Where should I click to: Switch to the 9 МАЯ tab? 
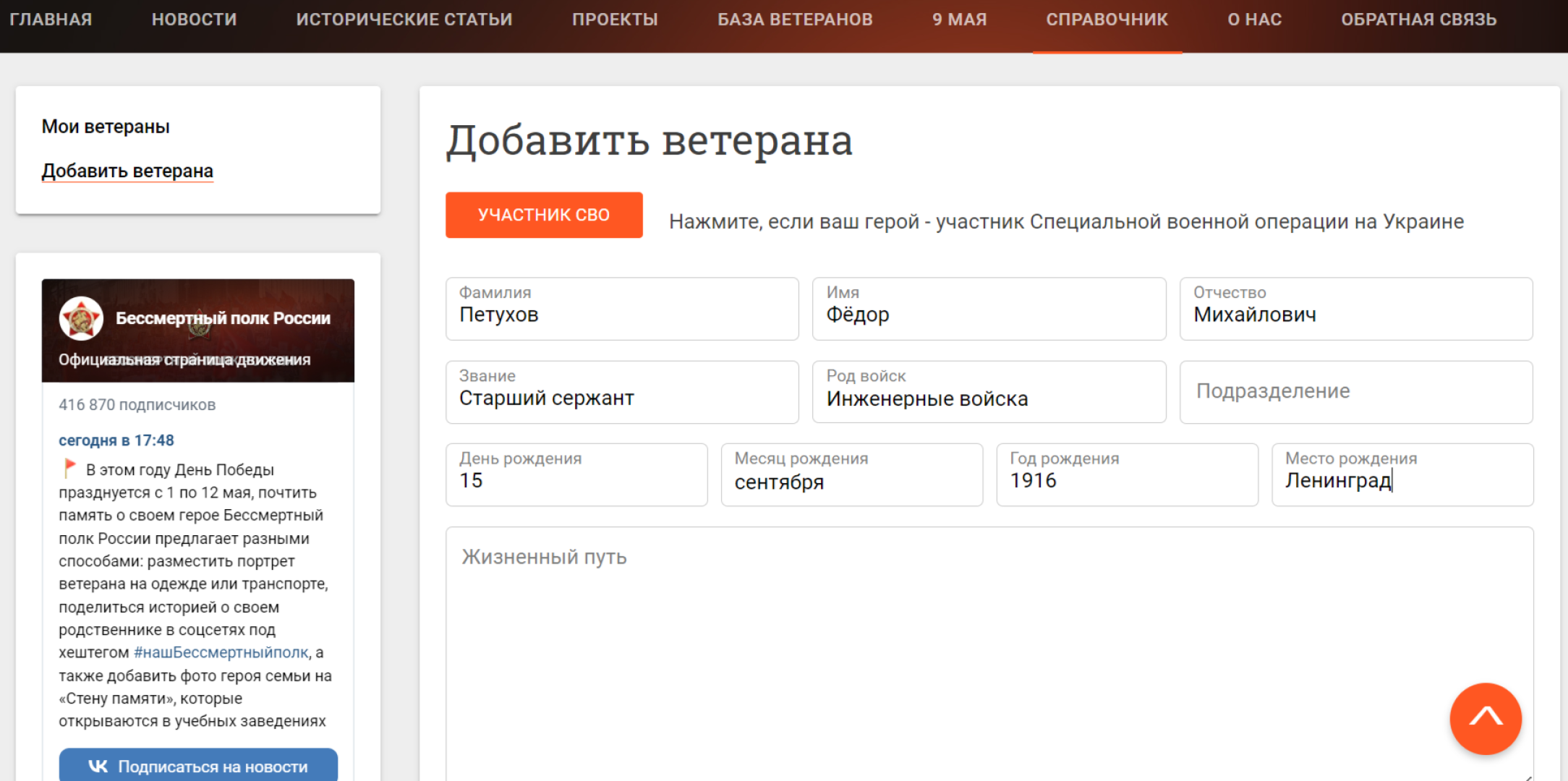tap(959, 20)
